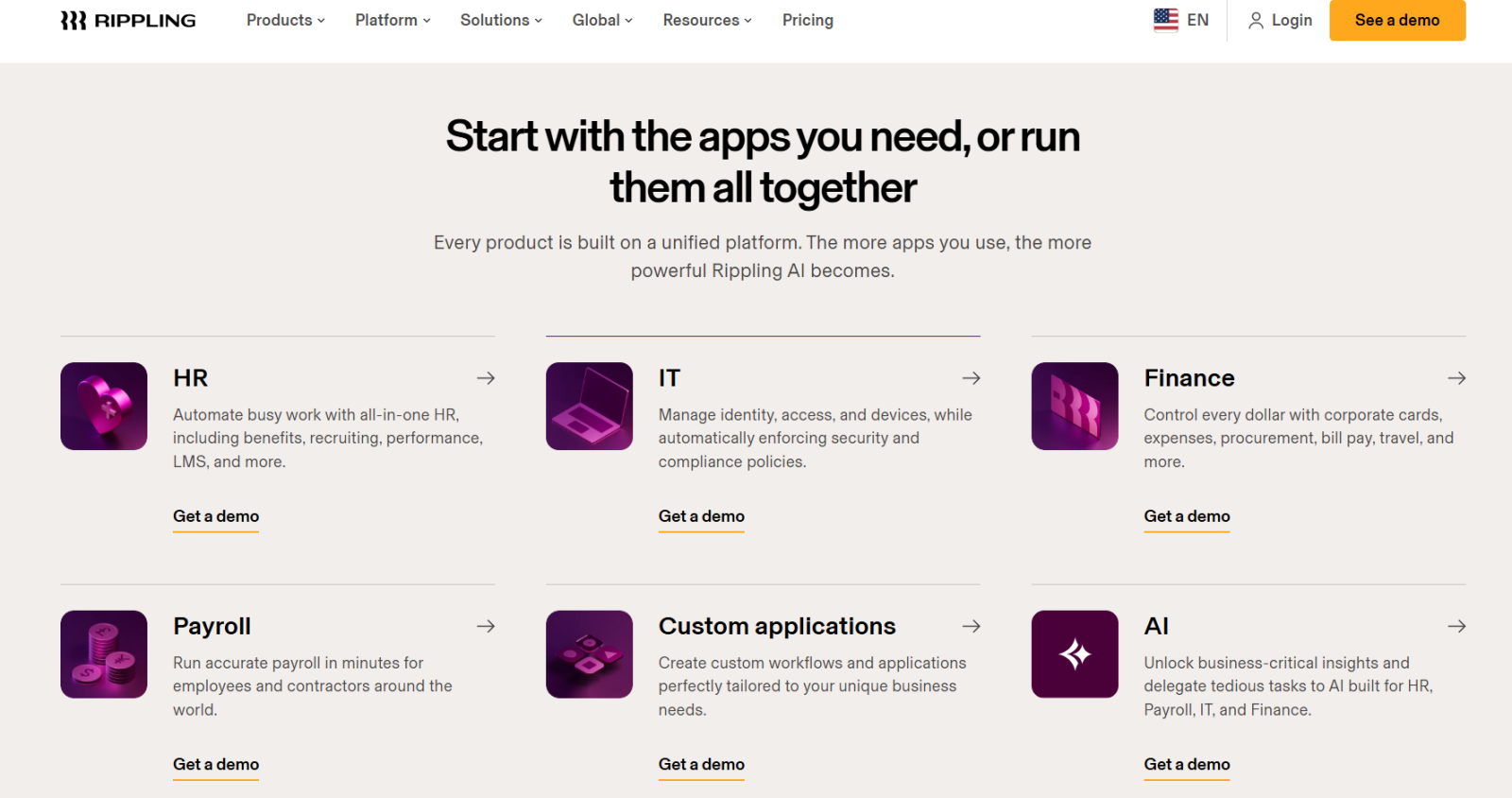Click the arrow next to Payroll
This screenshot has height=798, width=1512.
pos(486,626)
